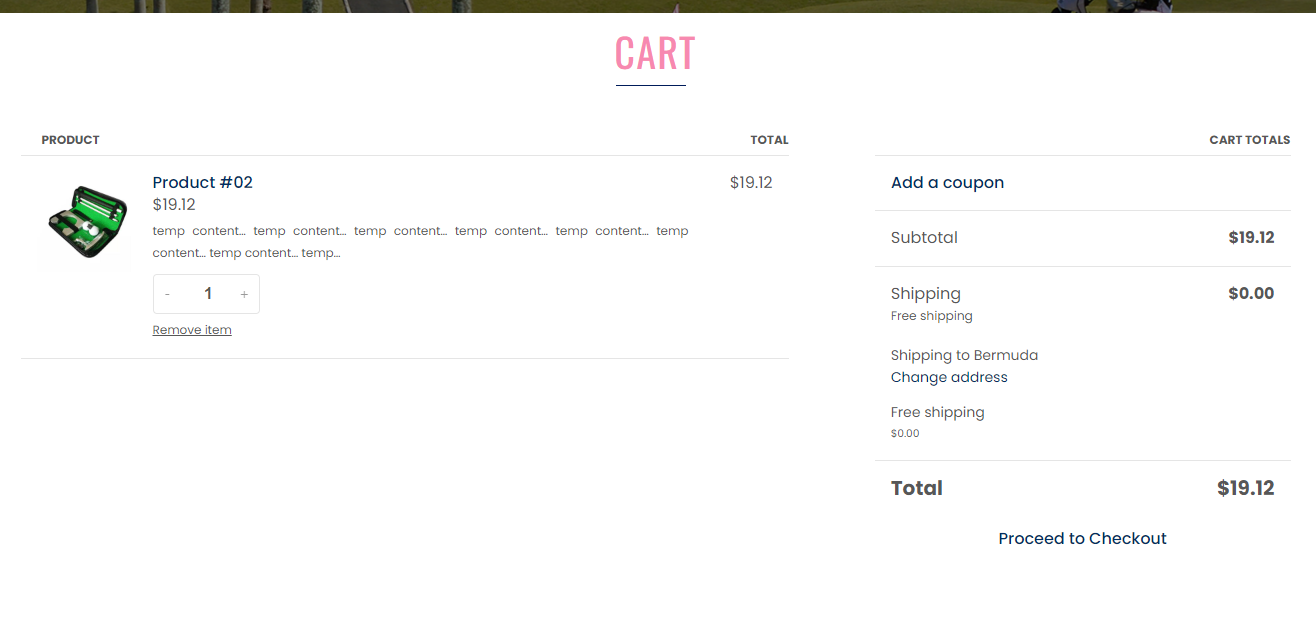
Task: Click the Shipping $0.00 amount
Action: (1251, 293)
